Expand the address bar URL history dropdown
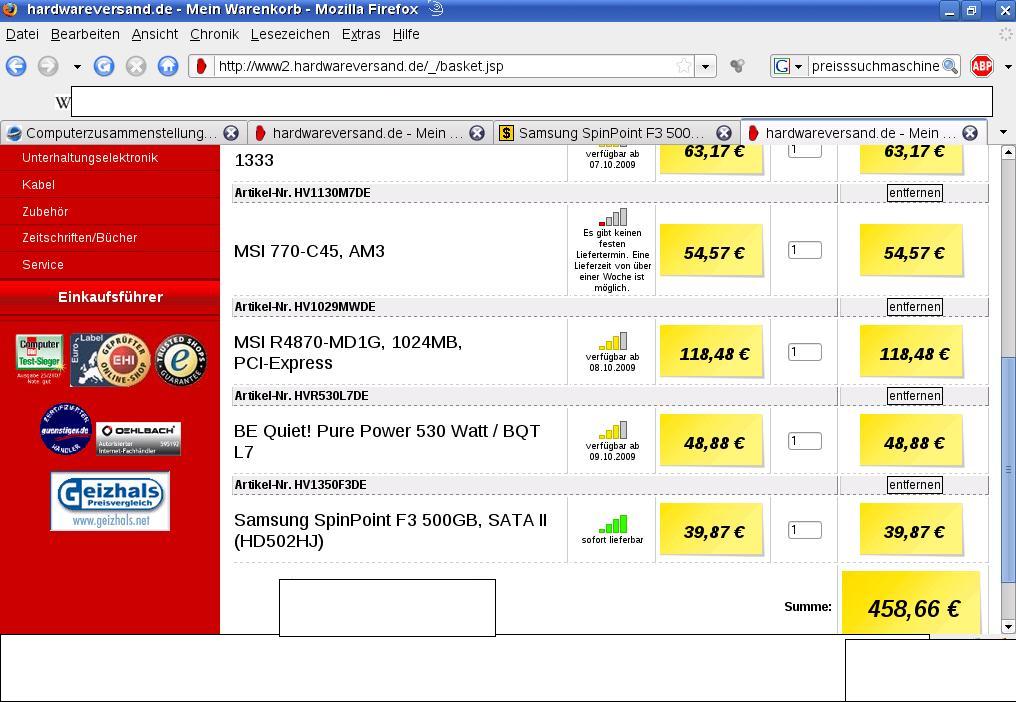This screenshot has width=1016, height=702. pos(706,66)
